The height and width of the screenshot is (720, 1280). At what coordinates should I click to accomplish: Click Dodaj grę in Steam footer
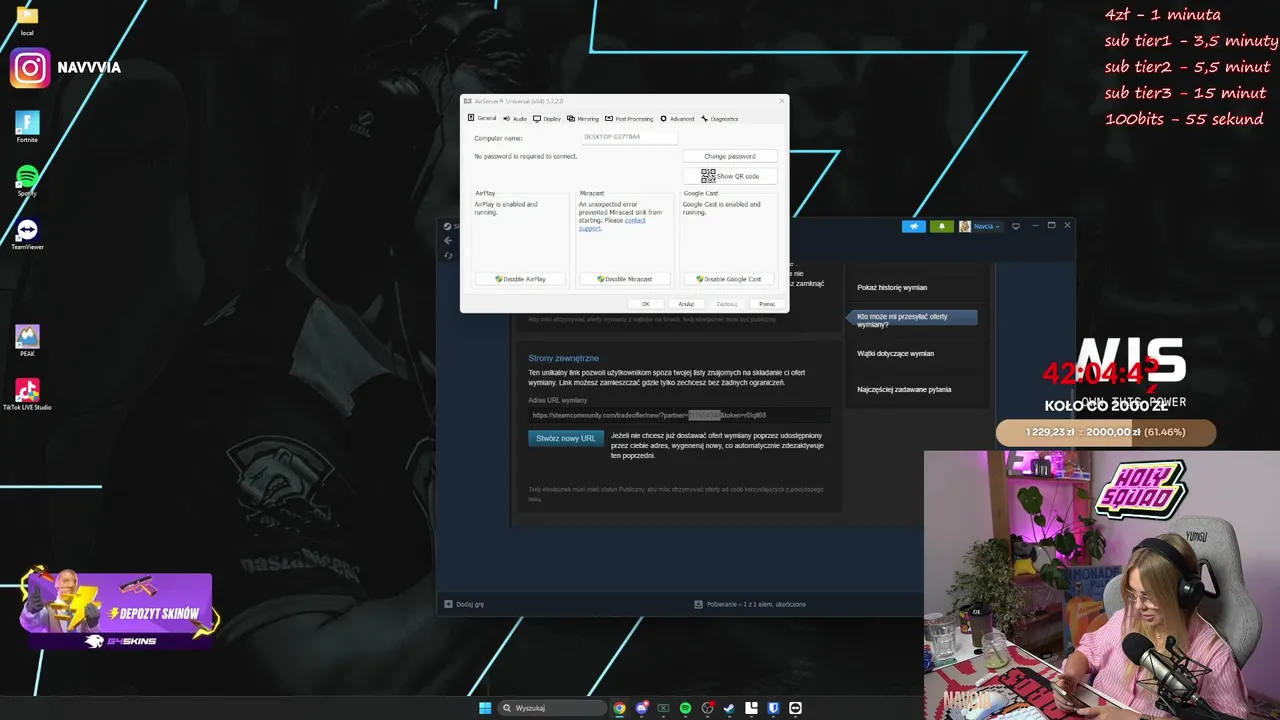point(465,604)
